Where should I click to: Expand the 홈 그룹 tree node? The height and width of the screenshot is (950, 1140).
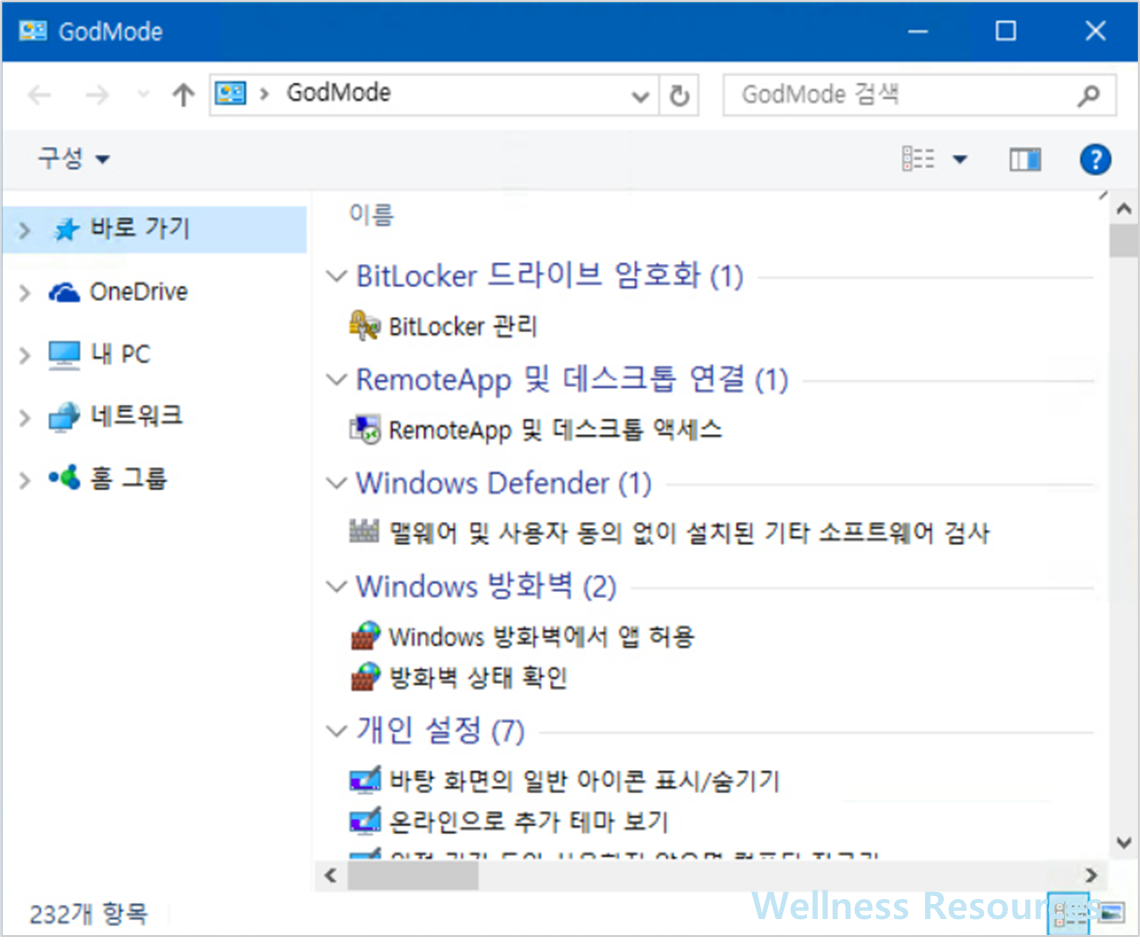[x=24, y=480]
